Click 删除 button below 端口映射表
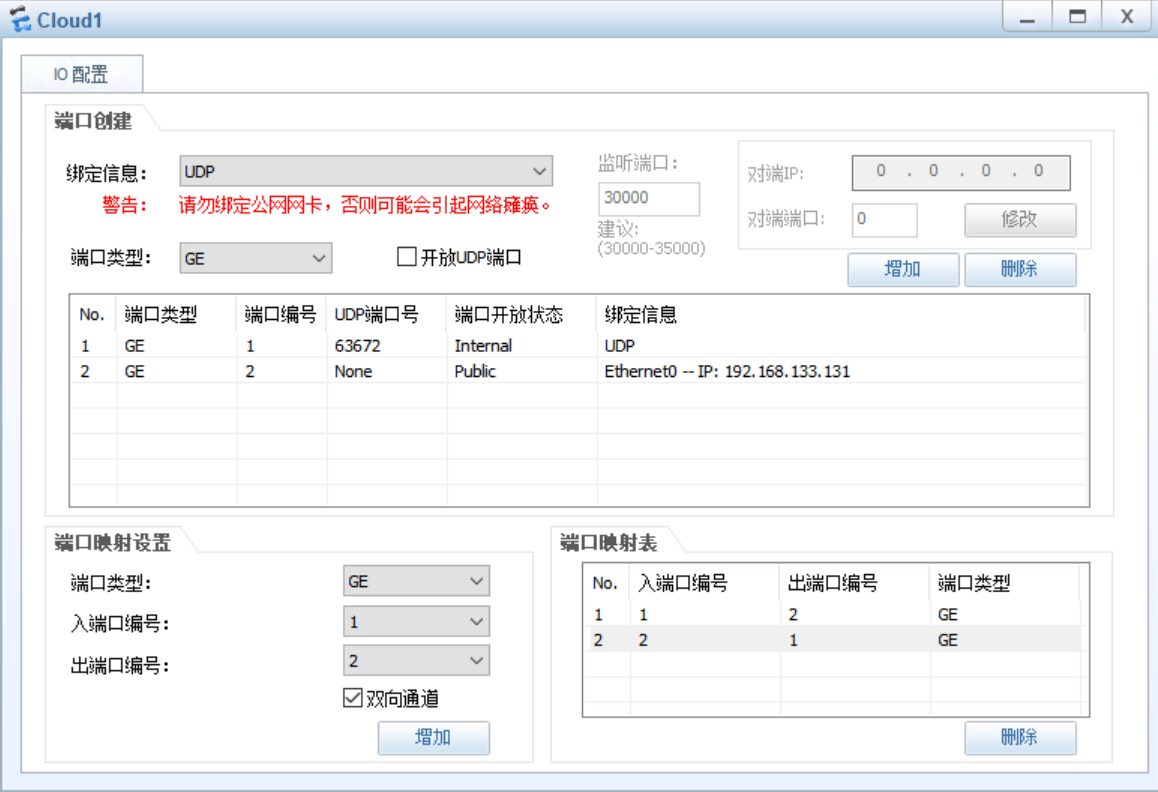This screenshot has width=1158, height=792. click(1019, 738)
